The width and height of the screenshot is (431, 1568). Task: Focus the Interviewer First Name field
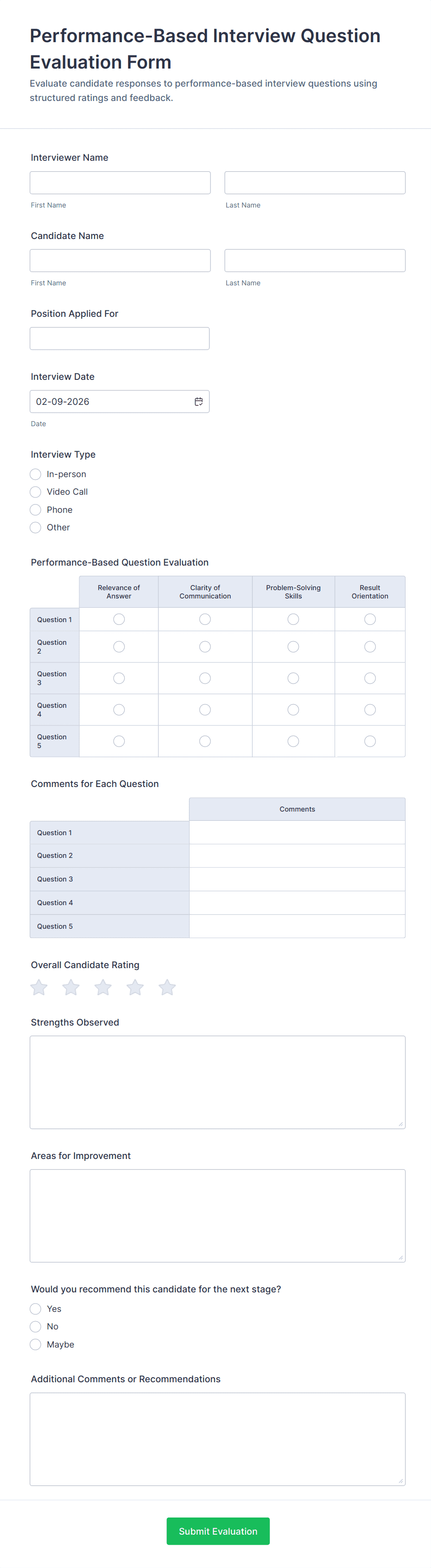click(120, 183)
